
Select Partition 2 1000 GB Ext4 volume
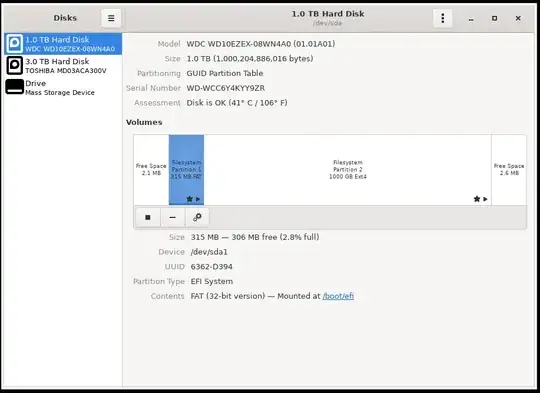tap(347, 170)
